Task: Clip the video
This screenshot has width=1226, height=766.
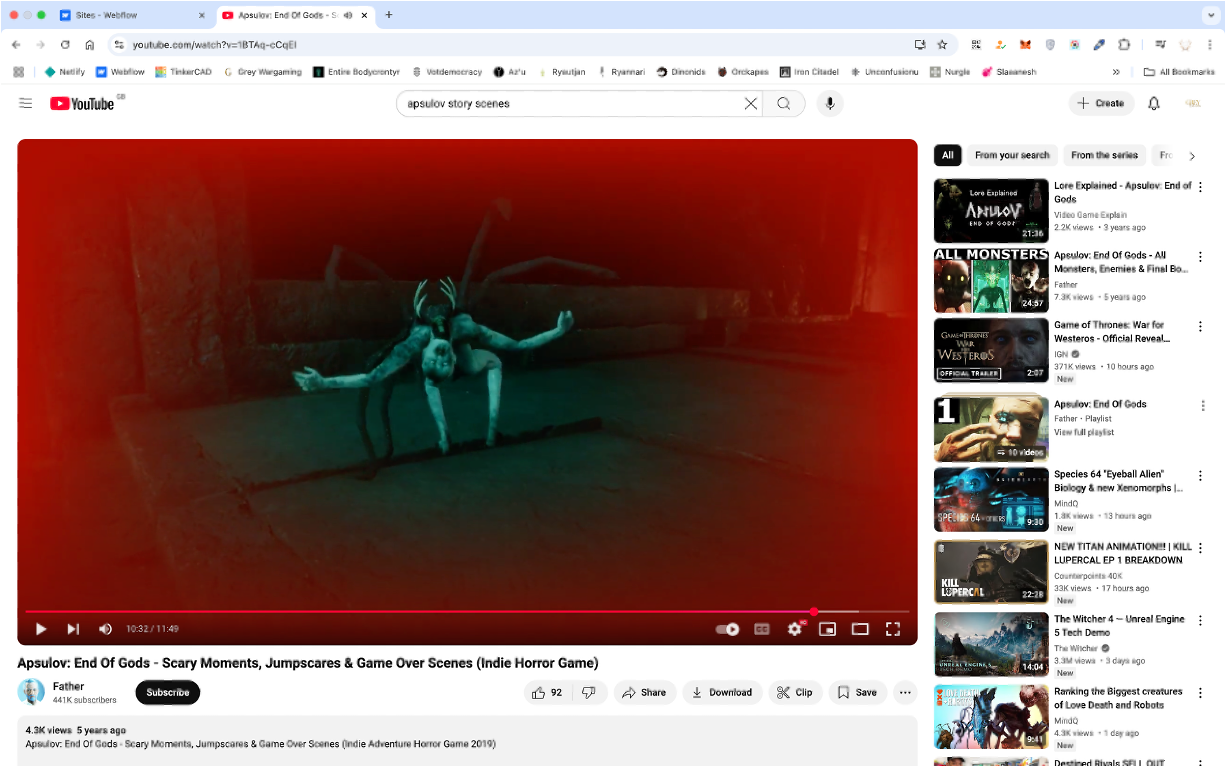Action: pos(795,692)
